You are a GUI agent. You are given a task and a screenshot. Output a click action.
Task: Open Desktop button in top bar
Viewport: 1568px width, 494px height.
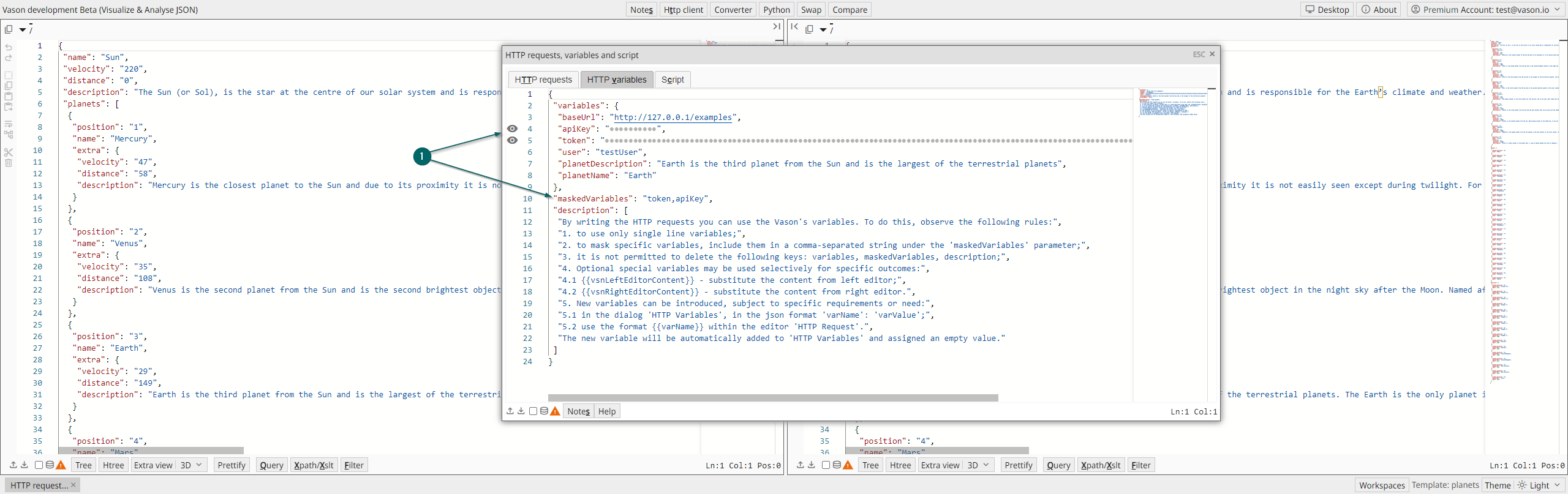pyautogui.click(x=1327, y=9)
